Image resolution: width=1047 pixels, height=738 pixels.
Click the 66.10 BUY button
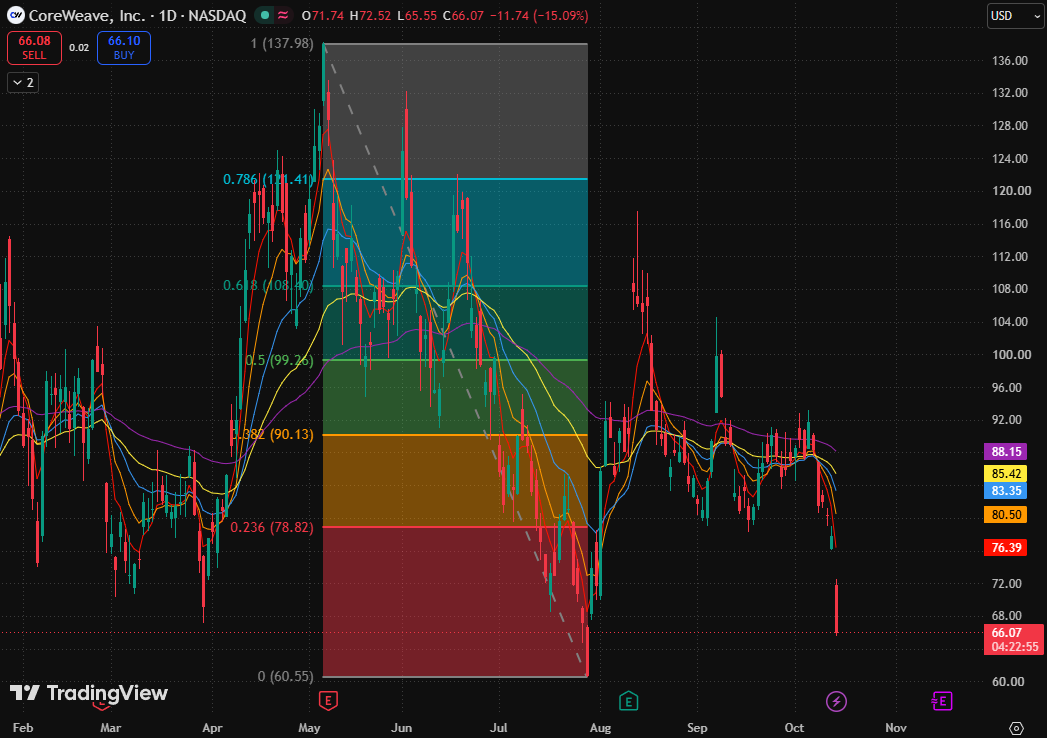point(124,48)
